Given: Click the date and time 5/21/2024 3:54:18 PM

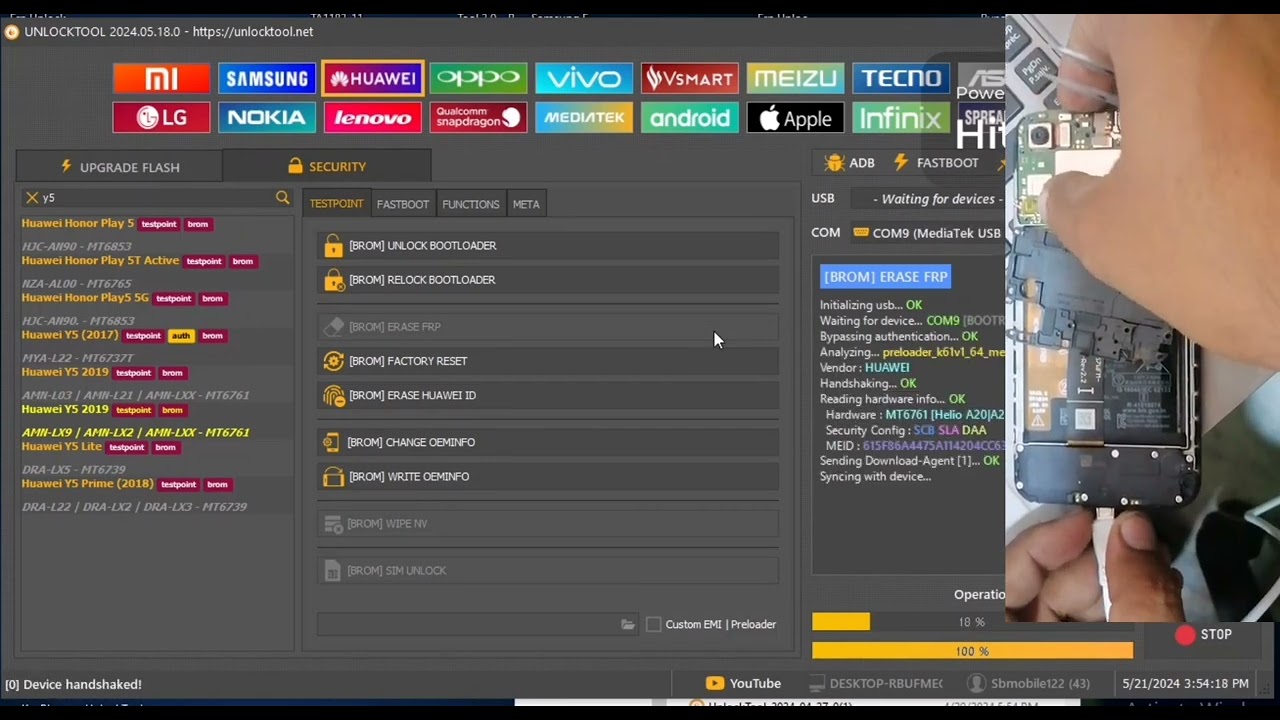Looking at the screenshot, I should (x=1185, y=683).
